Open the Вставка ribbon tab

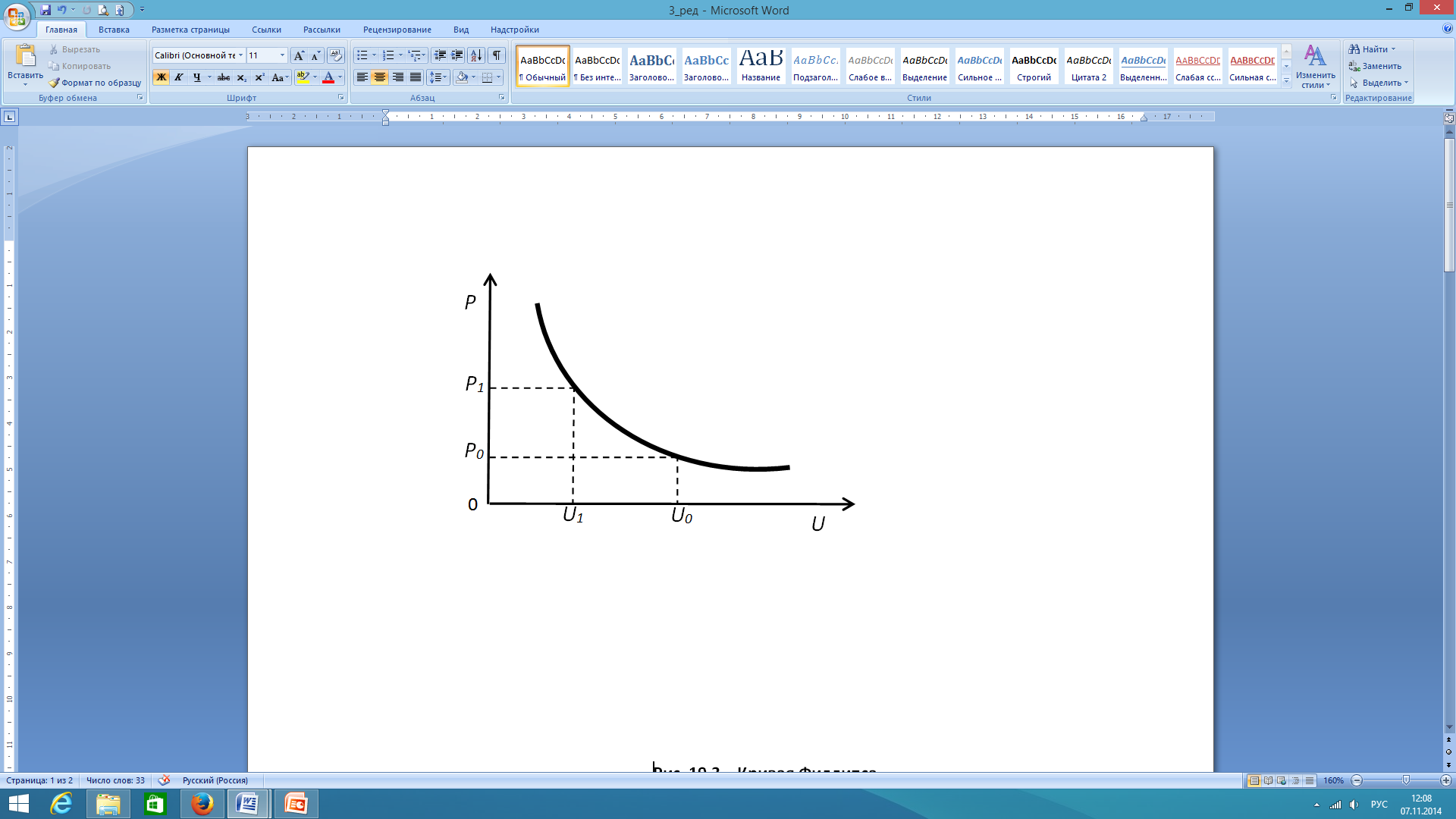click(x=114, y=30)
